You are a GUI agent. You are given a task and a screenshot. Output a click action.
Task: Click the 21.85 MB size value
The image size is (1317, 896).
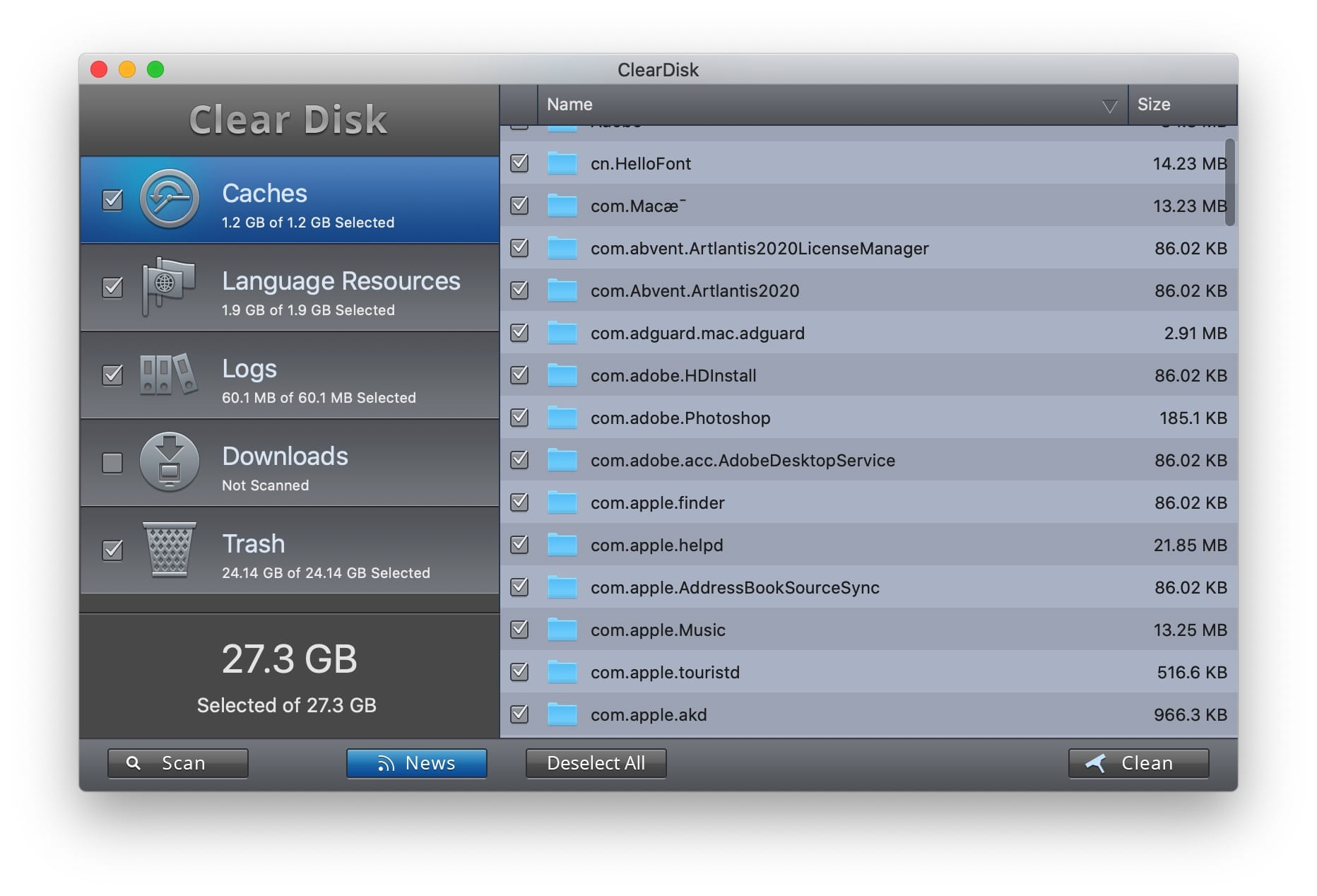(1191, 545)
